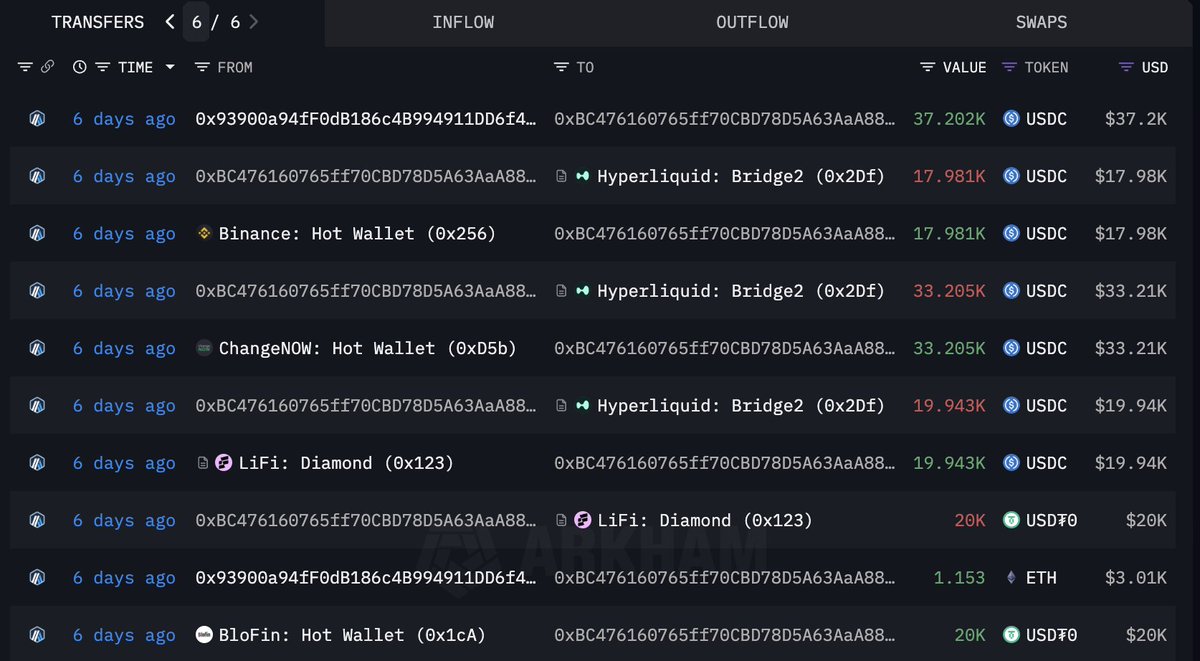Image resolution: width=1200 pixels, height=661 pixels.
Task: Open Hyperliquid: Bridge2 link in 17.981K row
Action: [x=741, y=176]
